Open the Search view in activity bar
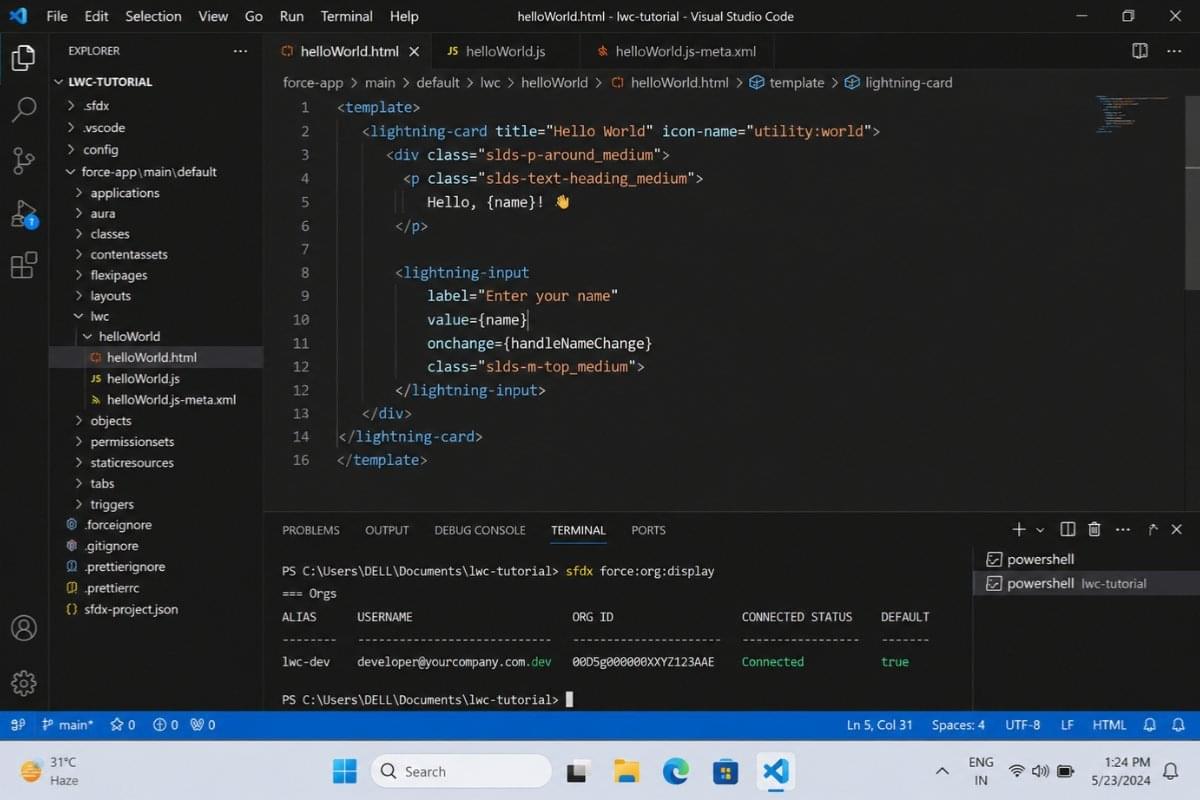Image resolution: width=1200 pixels, height=800 pixels. click(23, 109)
